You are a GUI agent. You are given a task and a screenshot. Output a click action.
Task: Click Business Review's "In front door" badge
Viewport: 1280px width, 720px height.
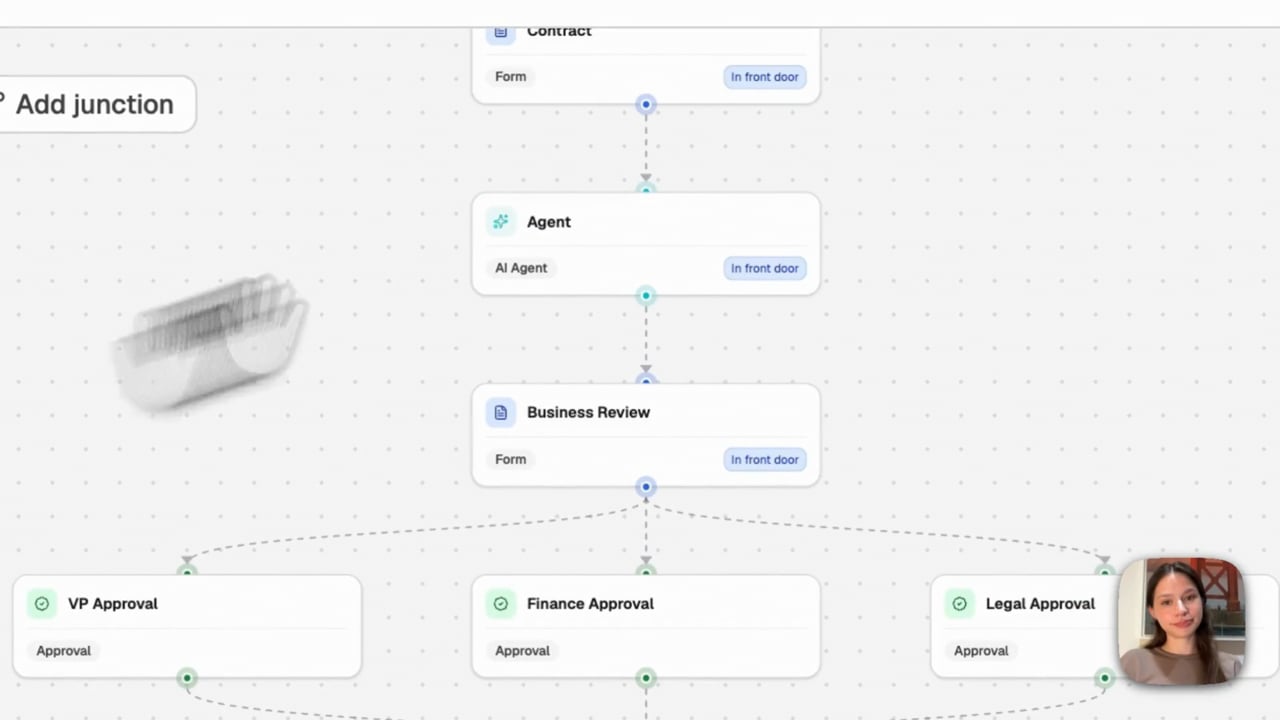click(x=765, y=460)
